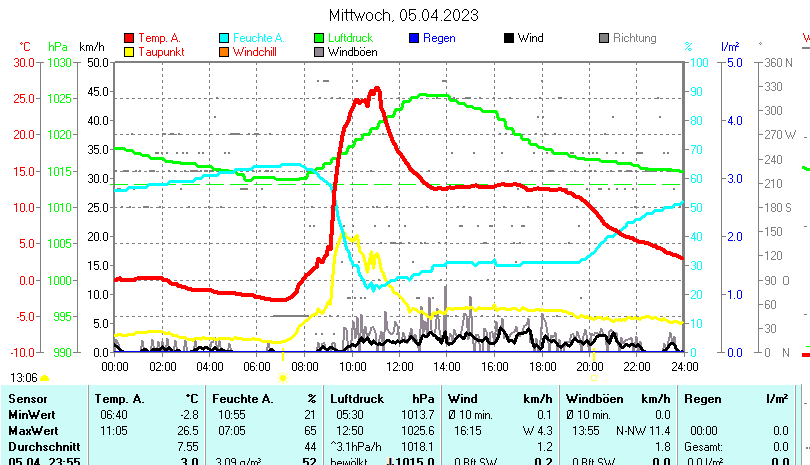Click the MaxWert row label
Screen dimensions: 810x465
tap(32, 430)
